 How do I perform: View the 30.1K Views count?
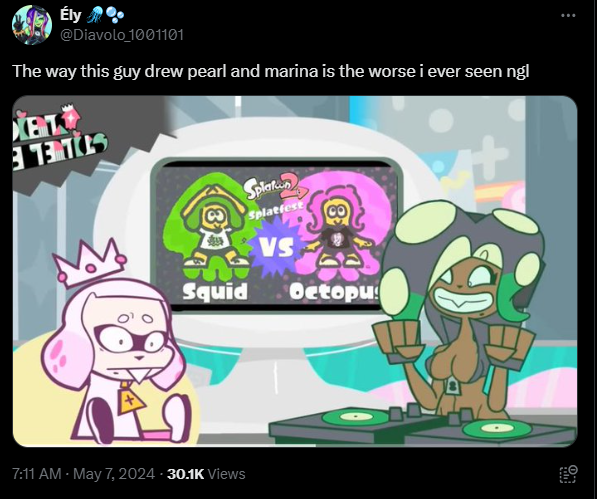coord(206,474)
